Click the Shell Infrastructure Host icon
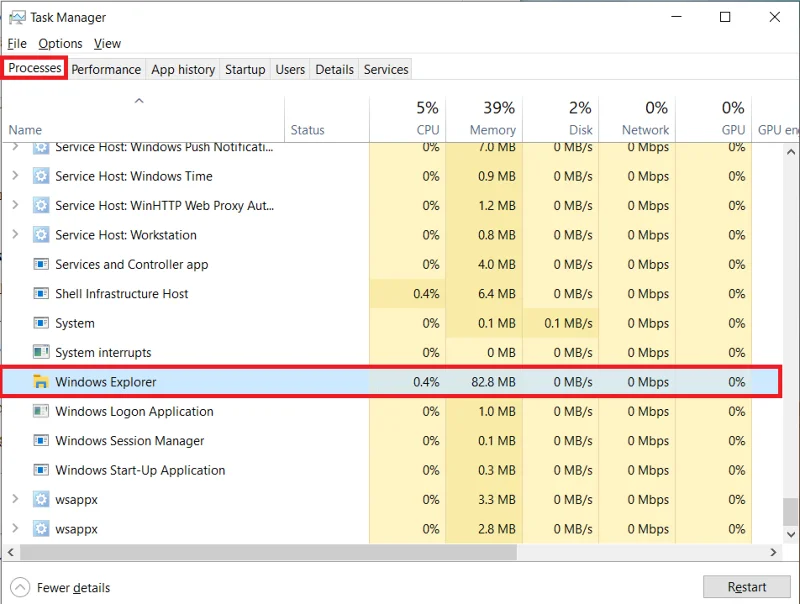This screenshot has height=604, width=800. pyautogui.click(x=41, y=294)
